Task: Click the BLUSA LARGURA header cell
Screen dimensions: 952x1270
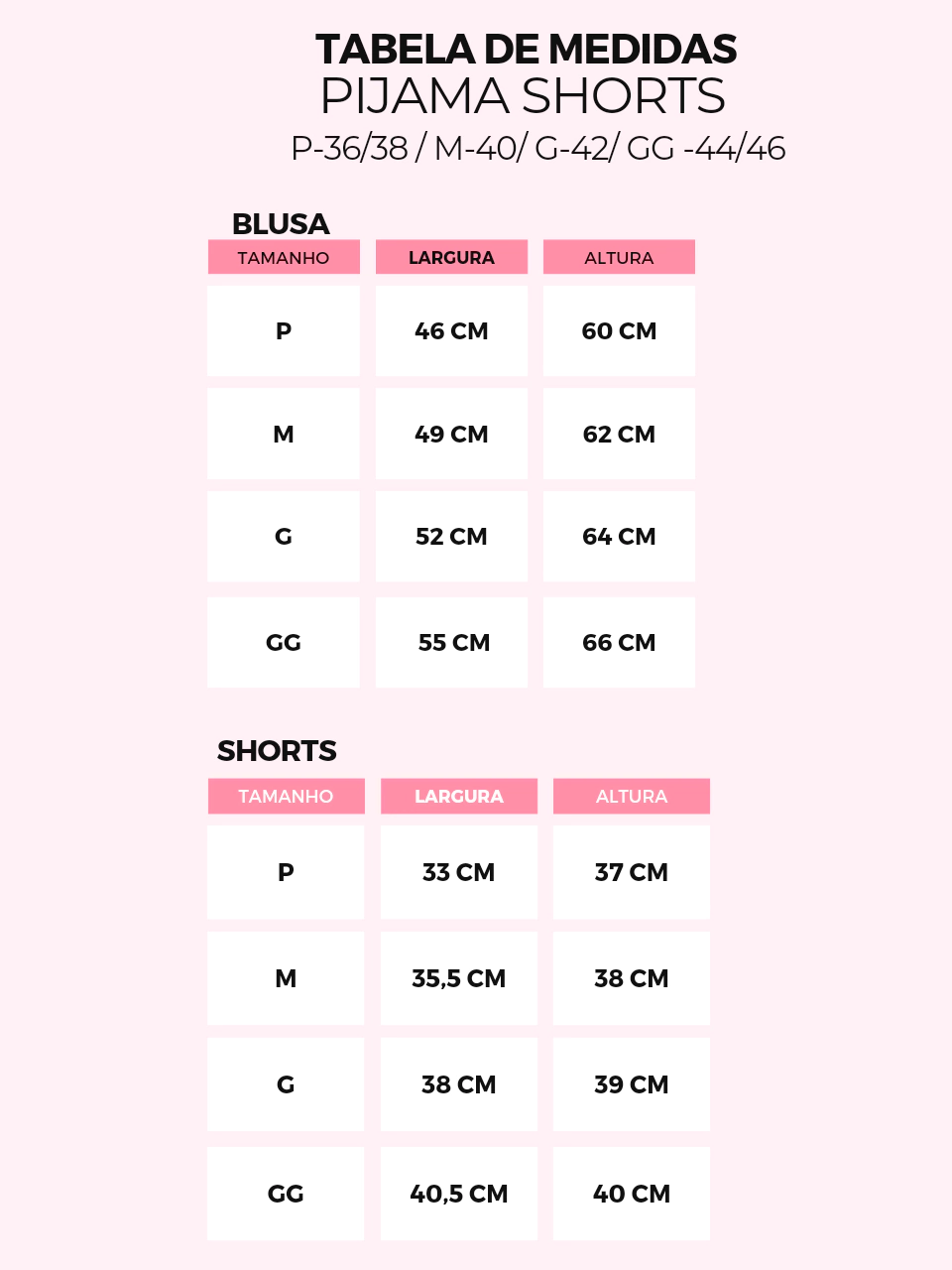Action: pyautogui.click(x=451, y=257)
